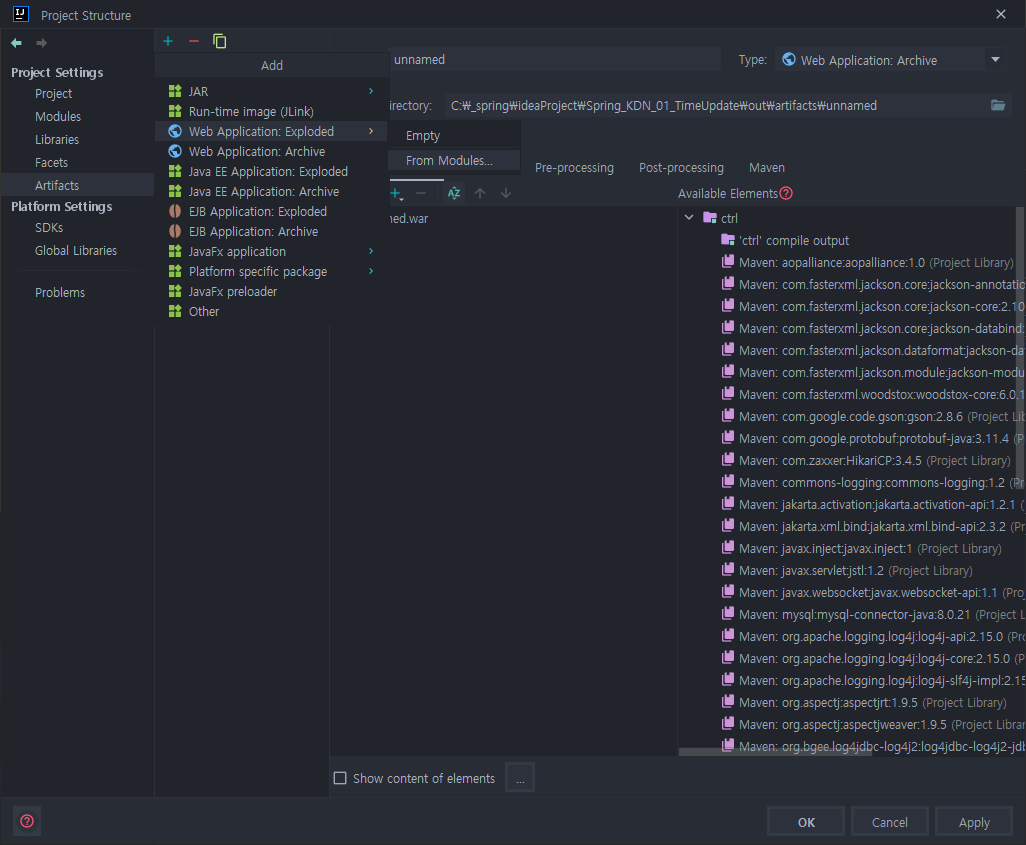Image resolution: width=1026 pixels, height=845 pixels.
Task: Switch to the Pre-processing tab
Action: (x=574, y=168)
